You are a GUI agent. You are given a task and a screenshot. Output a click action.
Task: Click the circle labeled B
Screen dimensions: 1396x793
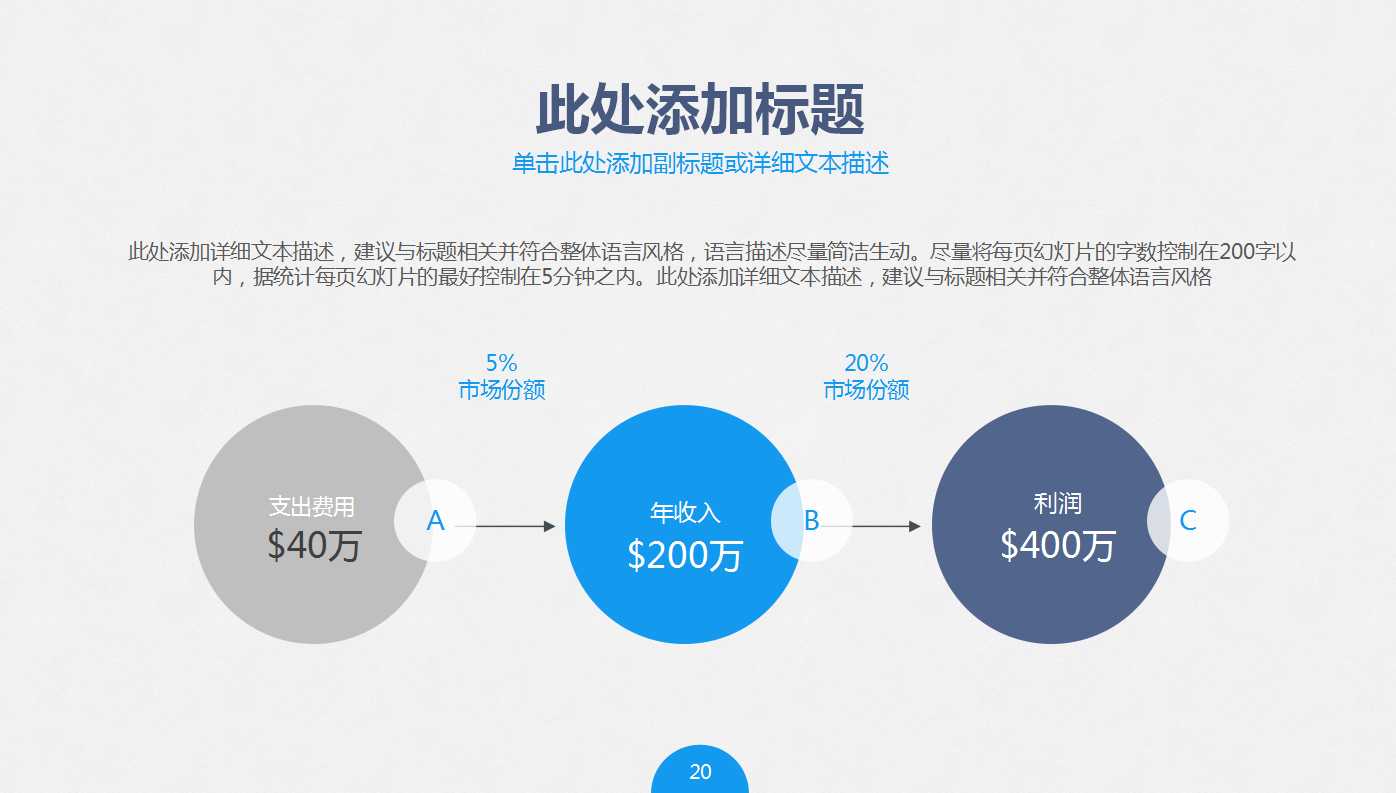tap(812, 520)
